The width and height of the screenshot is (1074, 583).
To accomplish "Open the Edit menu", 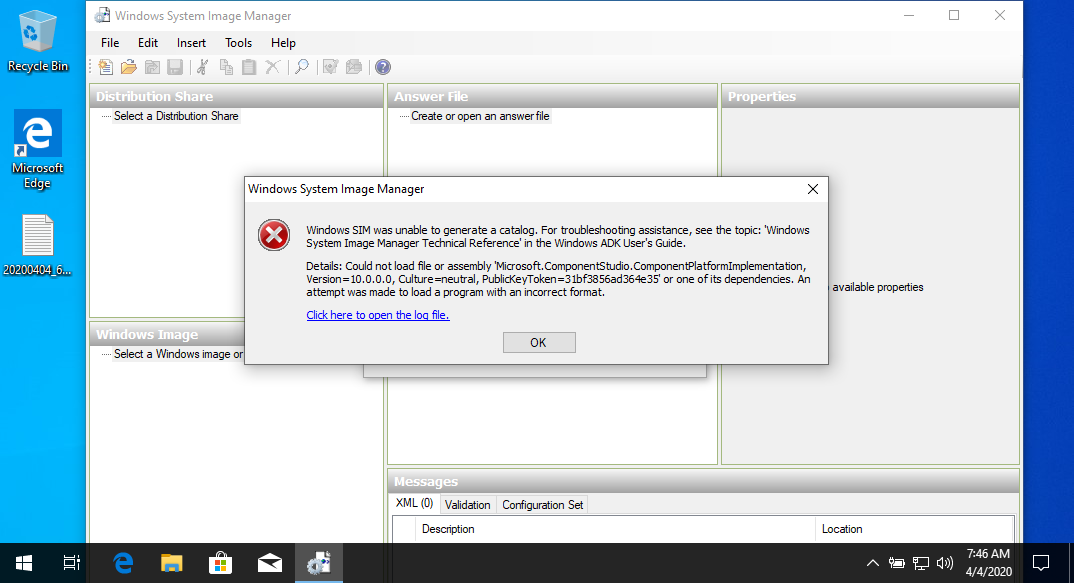I will coord(148,42).
